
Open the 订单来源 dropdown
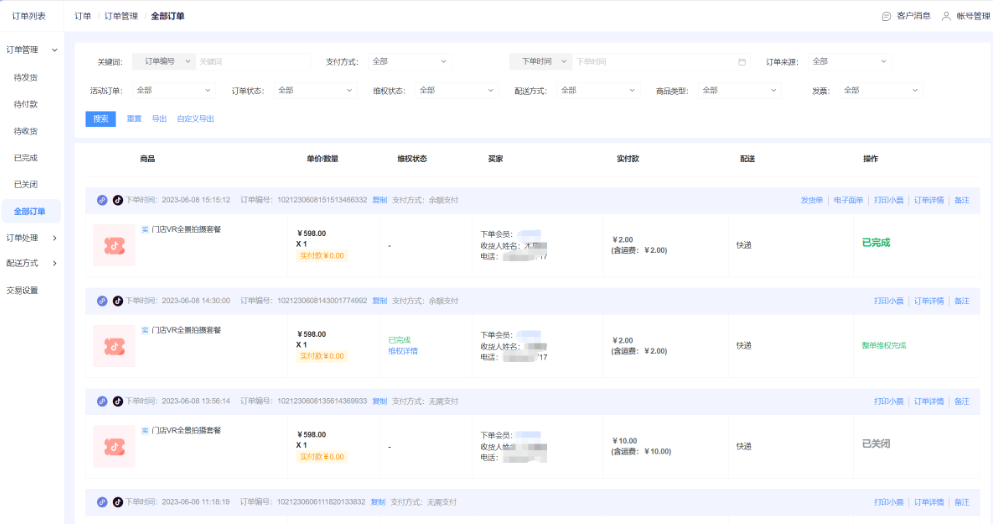pos(849,62)
